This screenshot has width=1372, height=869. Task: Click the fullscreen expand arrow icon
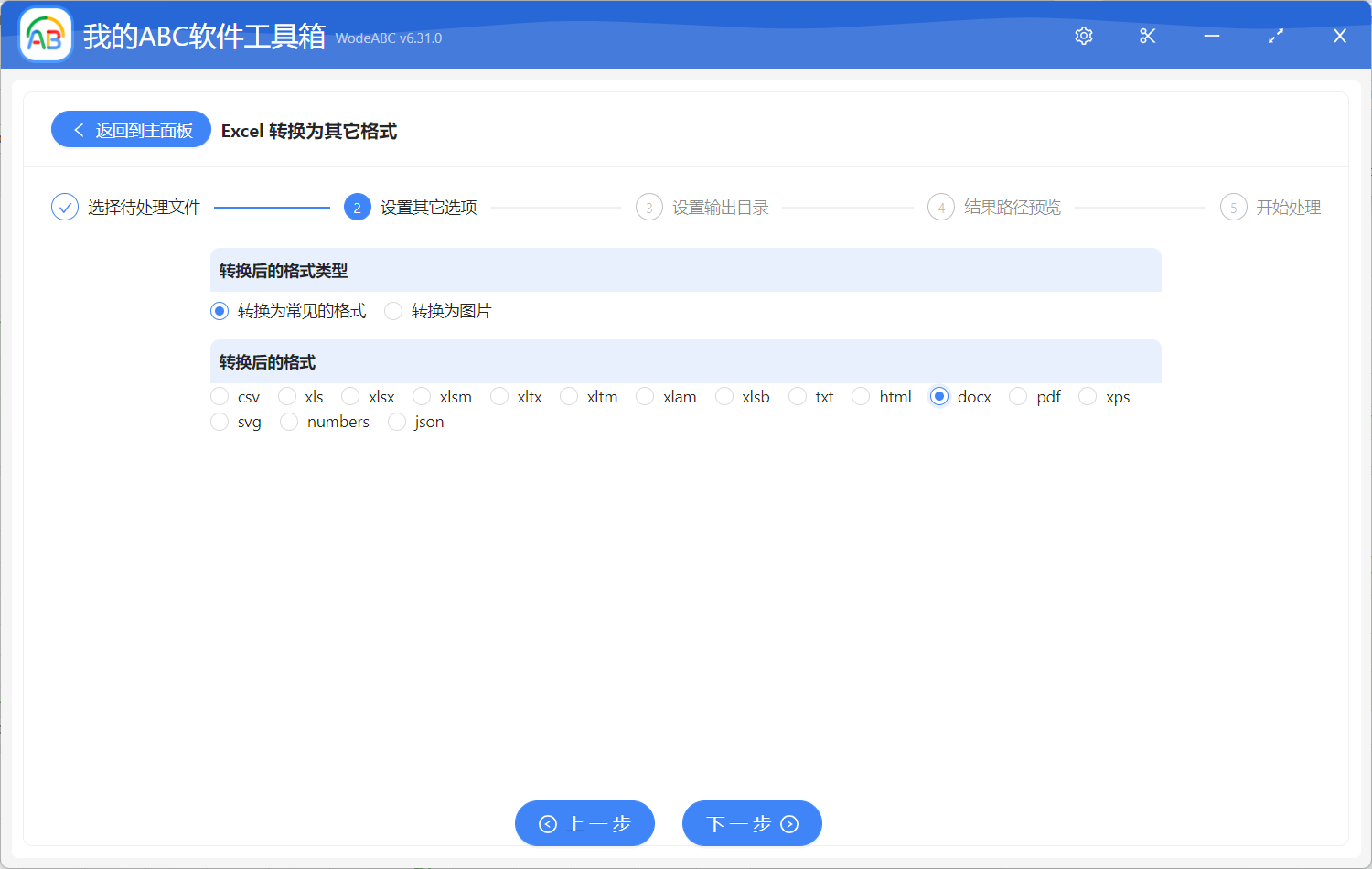tap(1275, 36)
